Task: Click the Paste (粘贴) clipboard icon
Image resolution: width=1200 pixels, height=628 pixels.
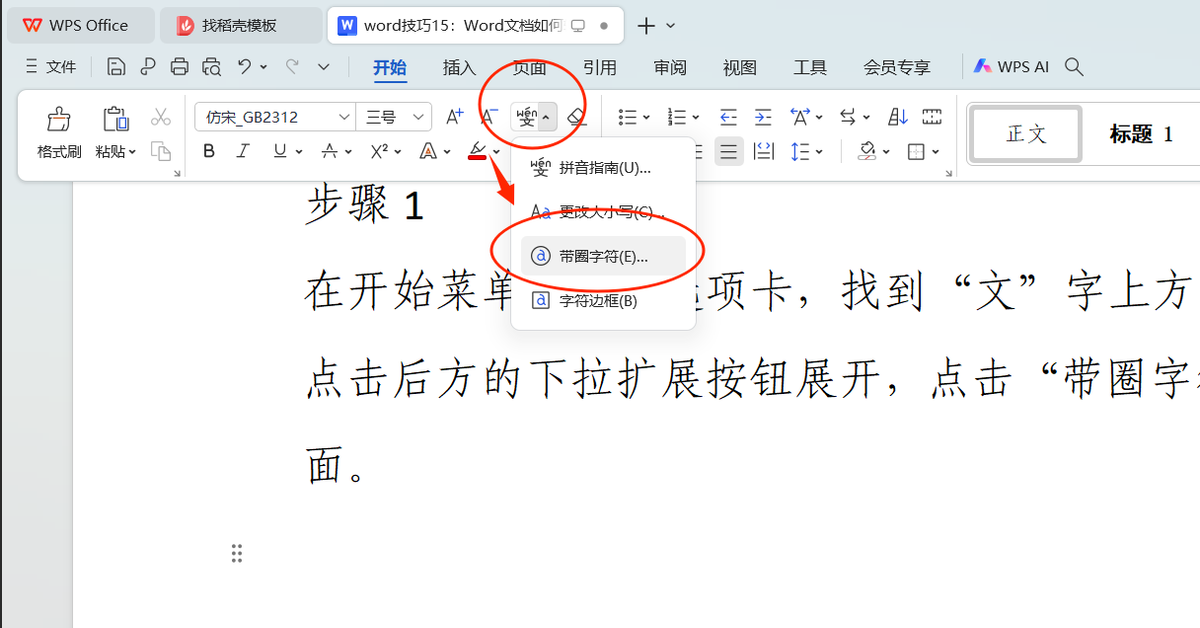Action: [x=116, y=120]
